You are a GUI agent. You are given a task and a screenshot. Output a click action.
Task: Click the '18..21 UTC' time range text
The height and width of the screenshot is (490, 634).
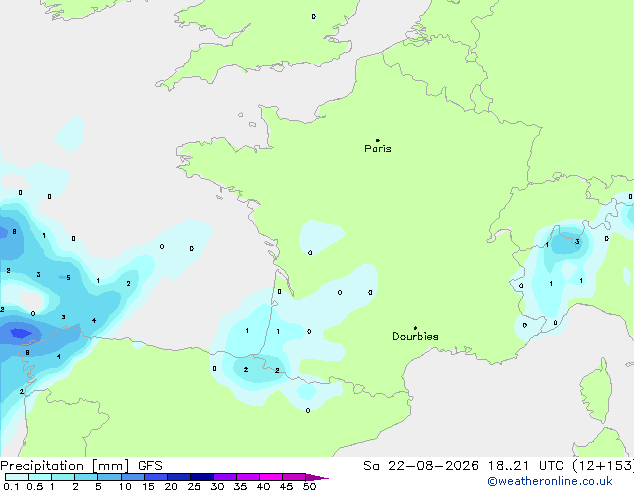pos(525,466)
